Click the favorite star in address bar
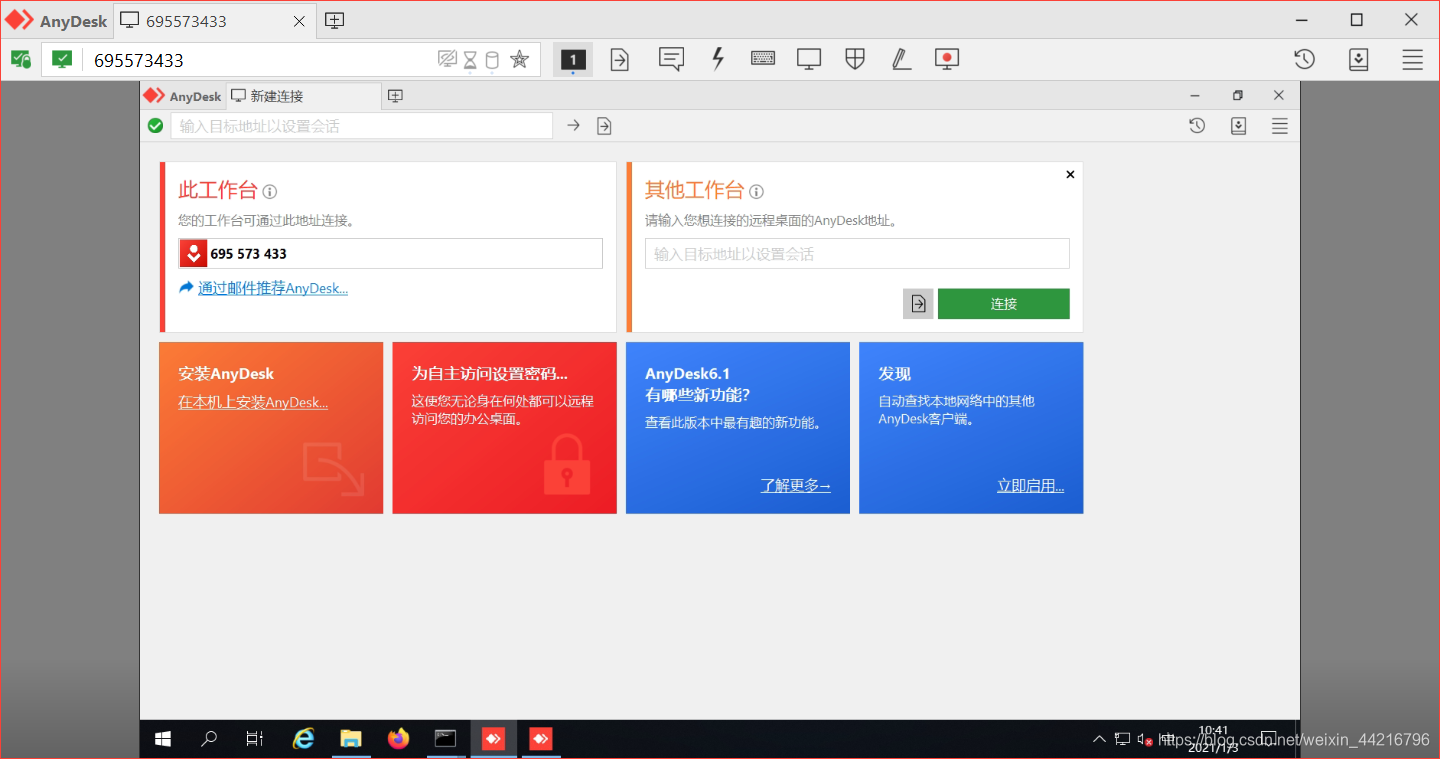This screenshot has height=759, width=1440. pos(519,60)
